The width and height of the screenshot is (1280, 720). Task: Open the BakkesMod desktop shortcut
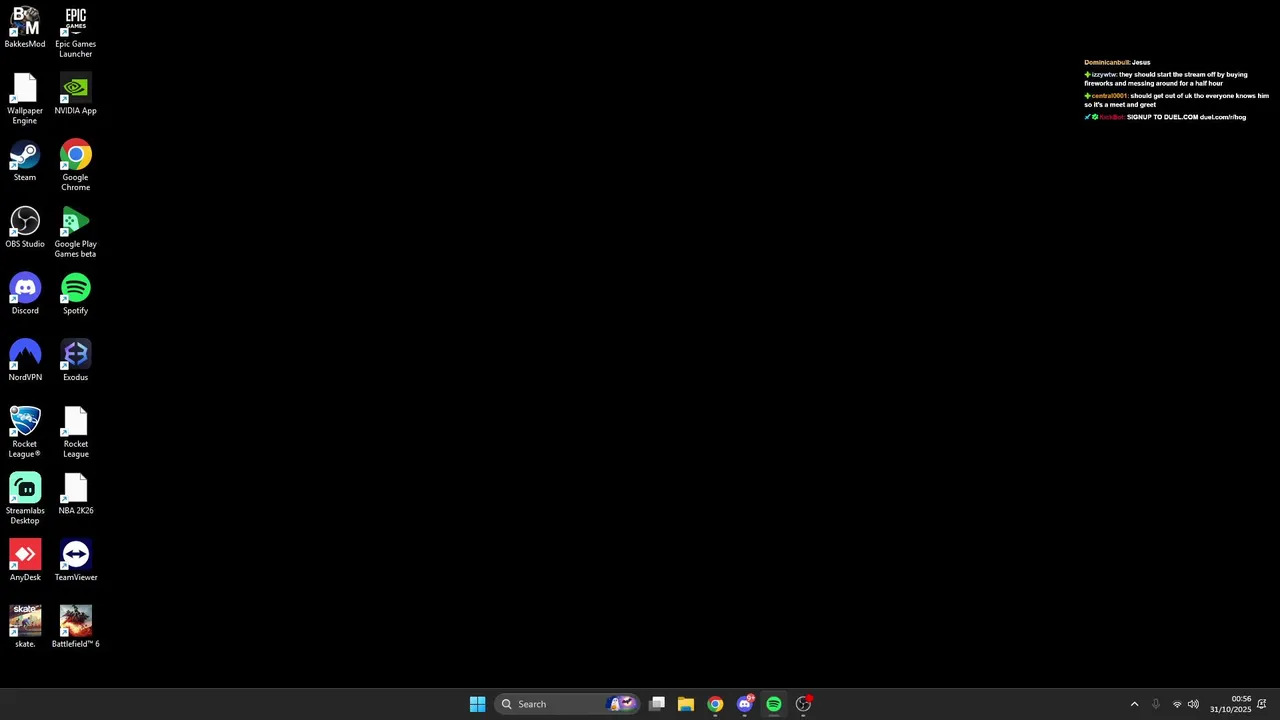[25, 27]
